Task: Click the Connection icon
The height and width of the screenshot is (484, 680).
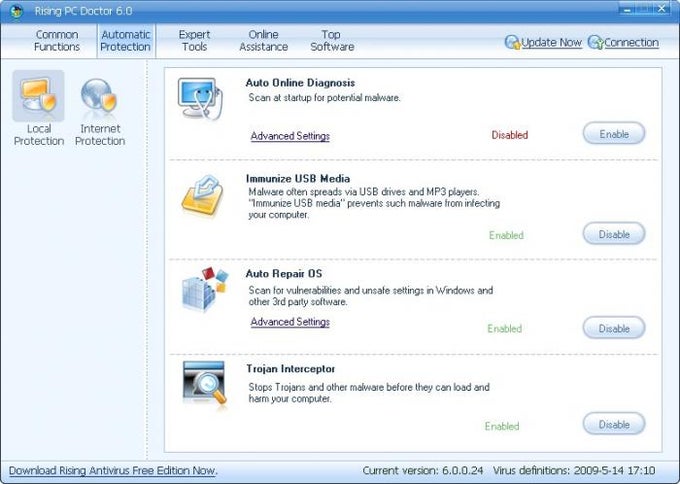Action: click(595, 42)
